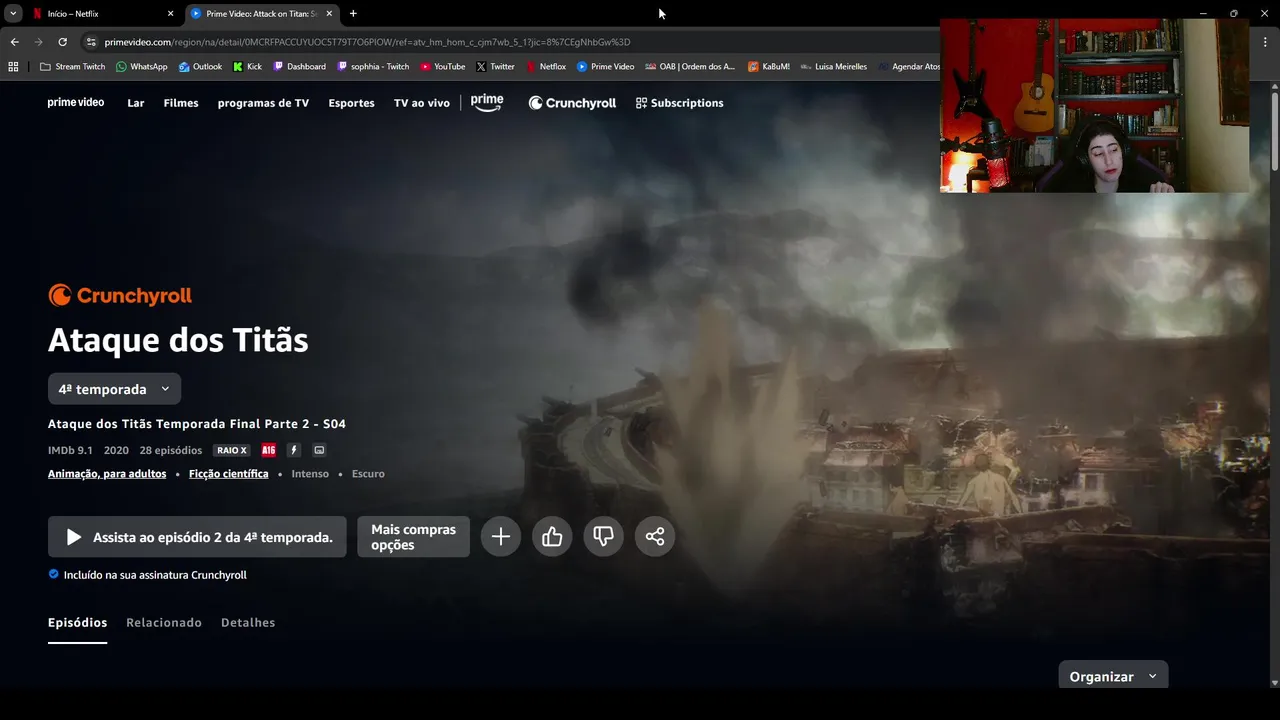Open Dashboard bookmark
The image size is (1280, 720).
[299, 67]
